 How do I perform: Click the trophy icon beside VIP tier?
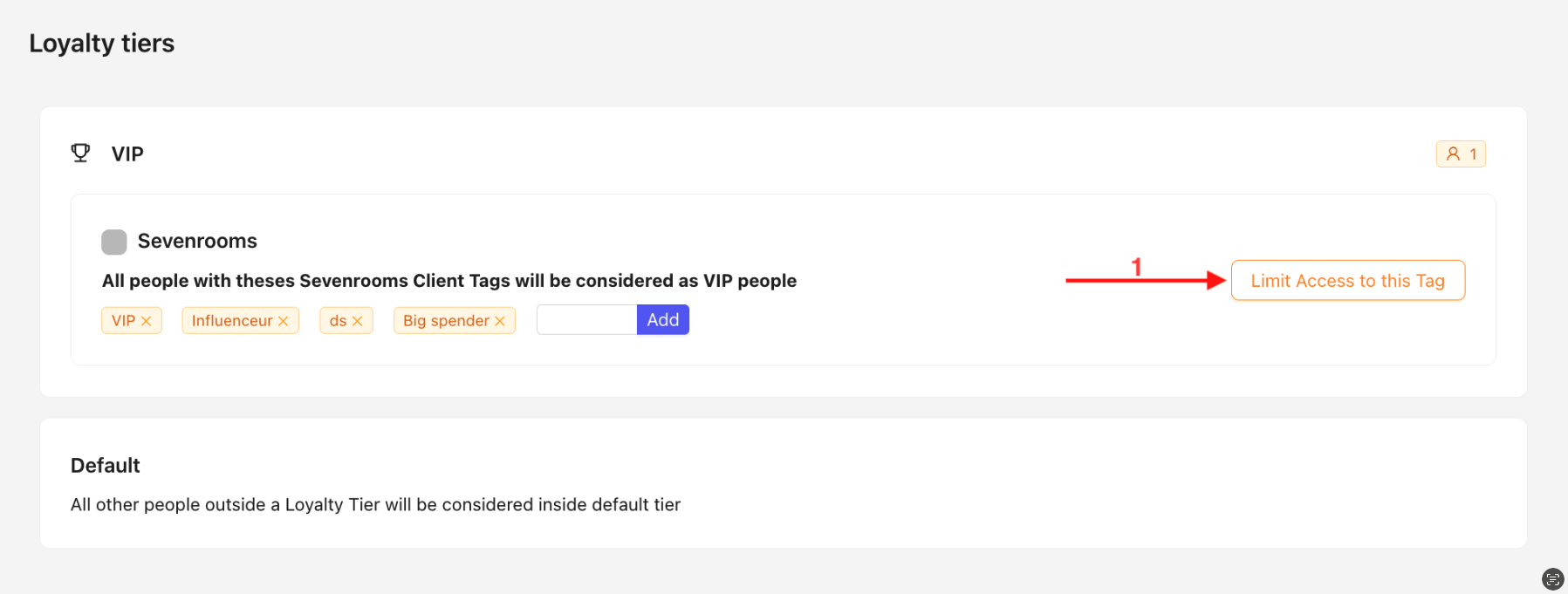80,154
